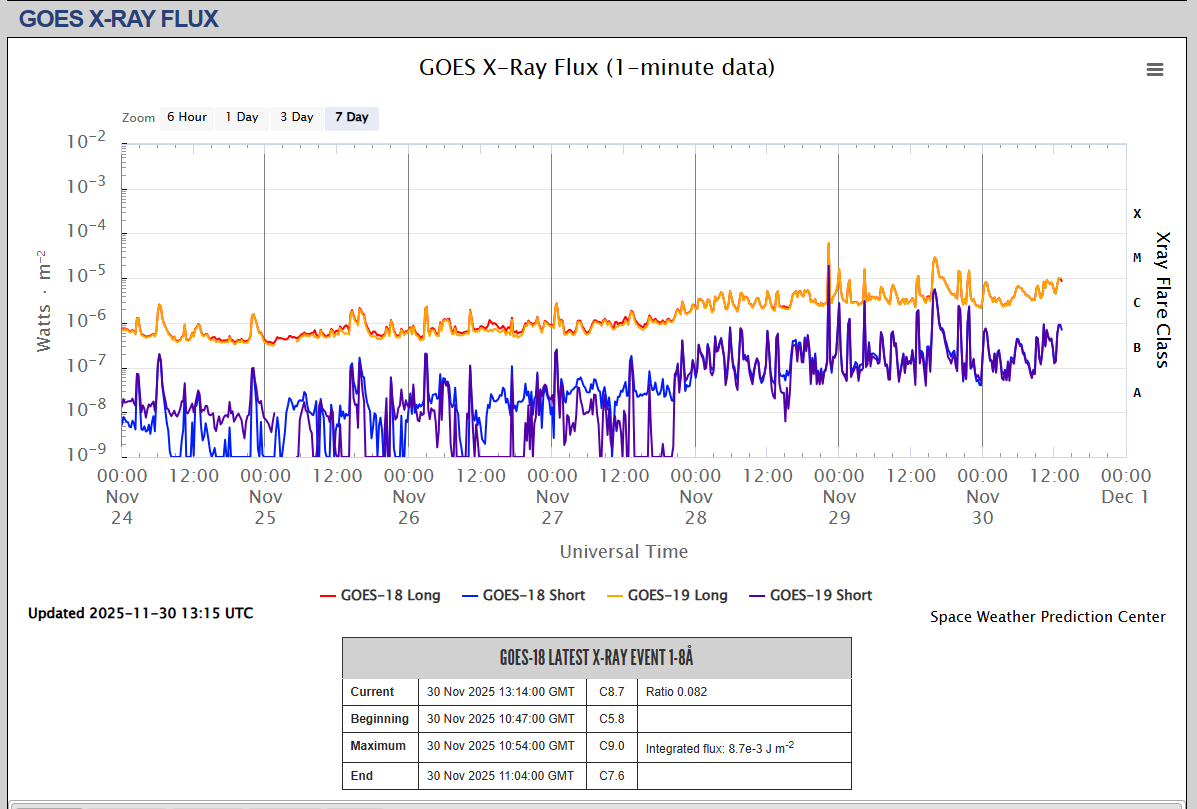Click the M flare class label
Screen dimensions: 1197x809
click(1137, 258)
